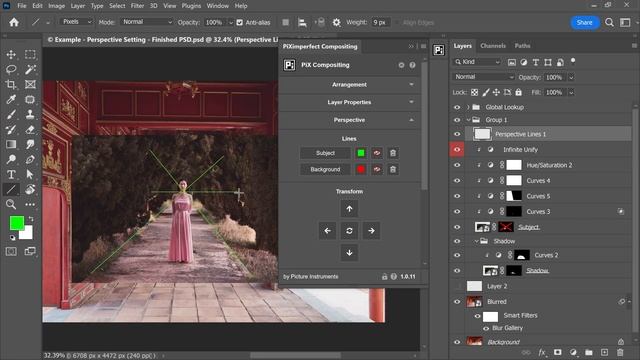The height and width of the screenshot is (360, 640).
Task: Click the Fill 100% field in Layers
Action: click(554, 92)
